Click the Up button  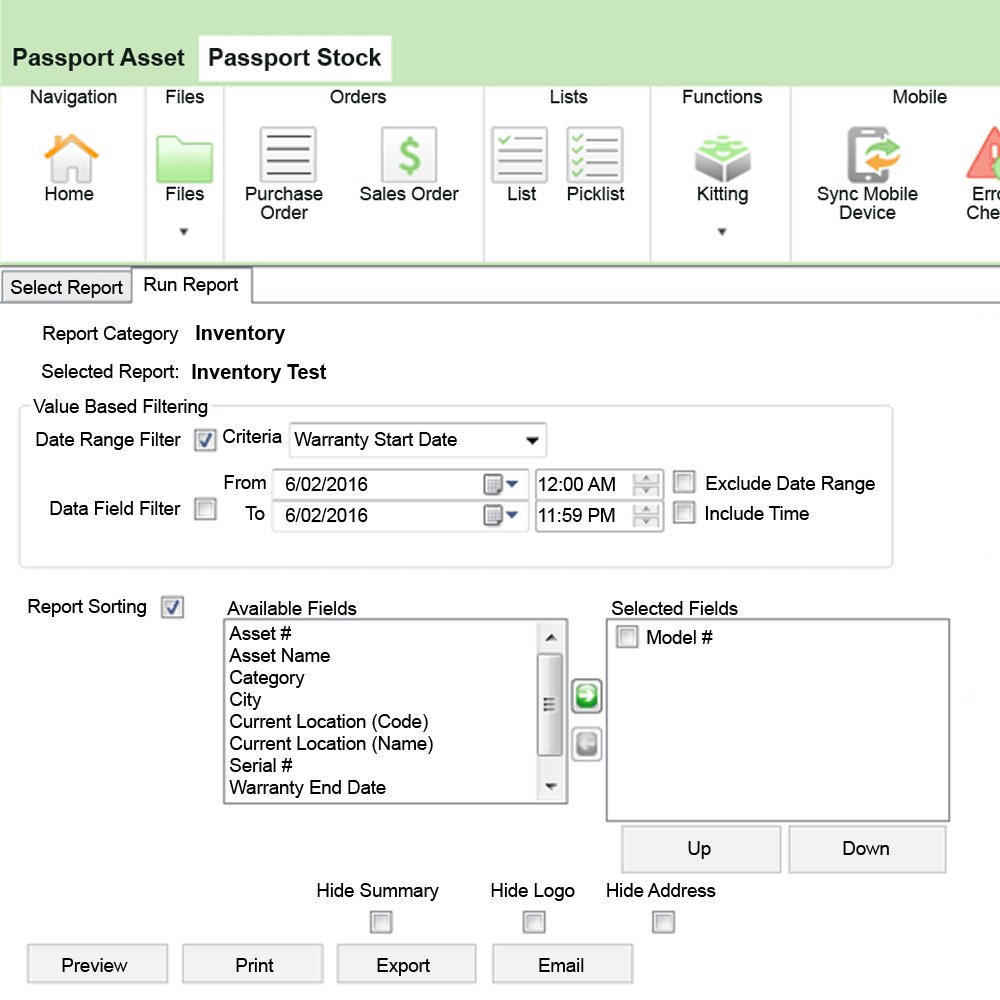701,849
